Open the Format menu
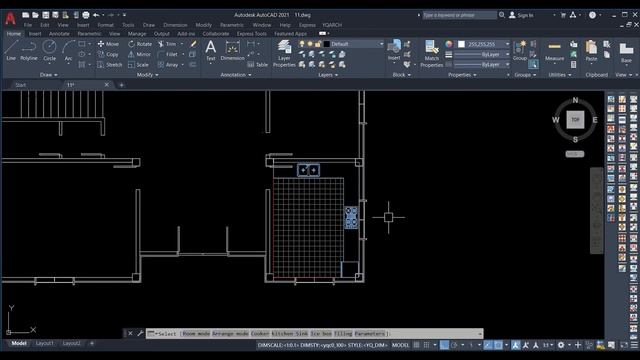The height and width of the screenshot is (360, 640). tap(105, 25)
